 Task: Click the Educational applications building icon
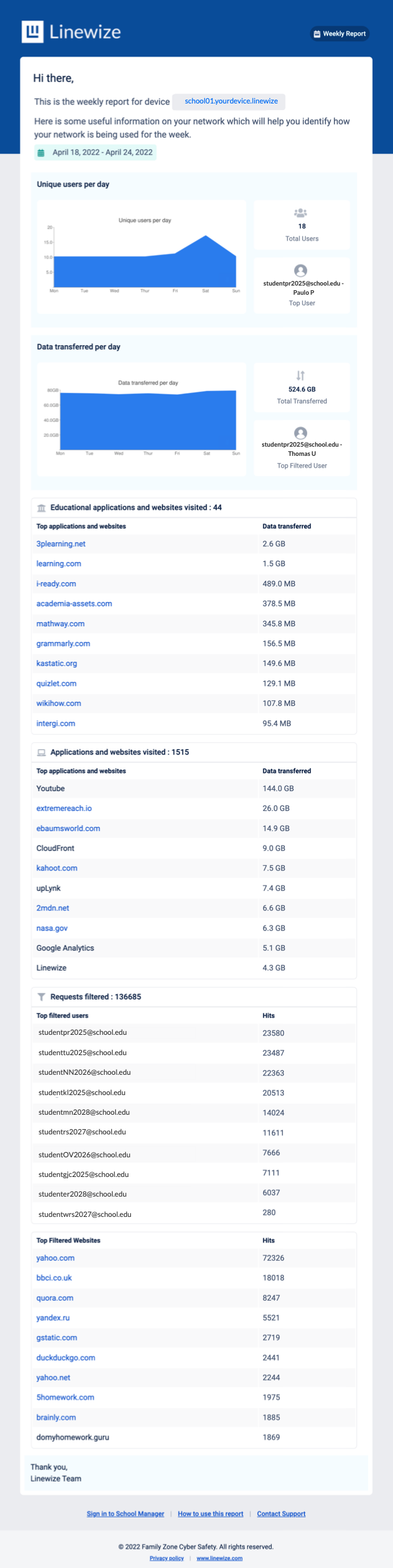pos(42,508)
